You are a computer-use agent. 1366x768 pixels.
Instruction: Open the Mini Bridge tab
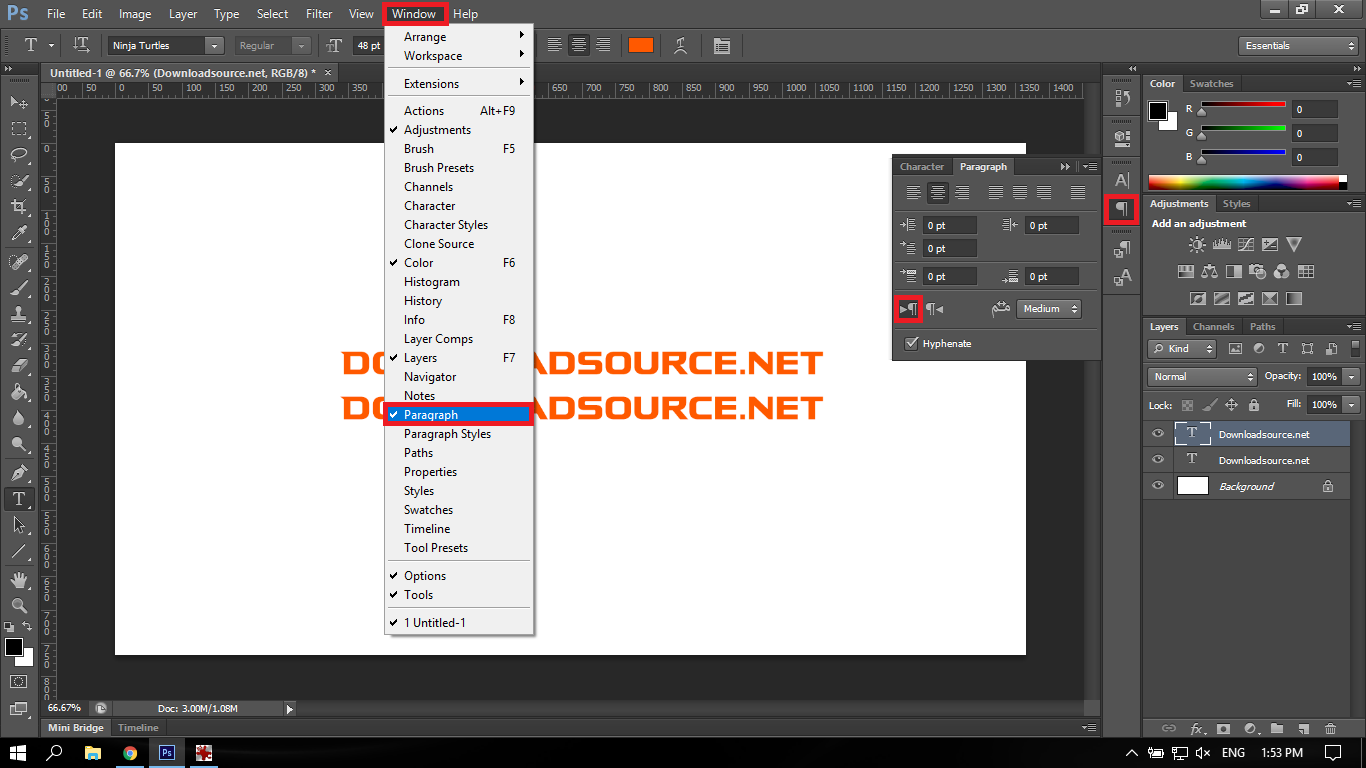pyautogui.click(x=76, y=728)
